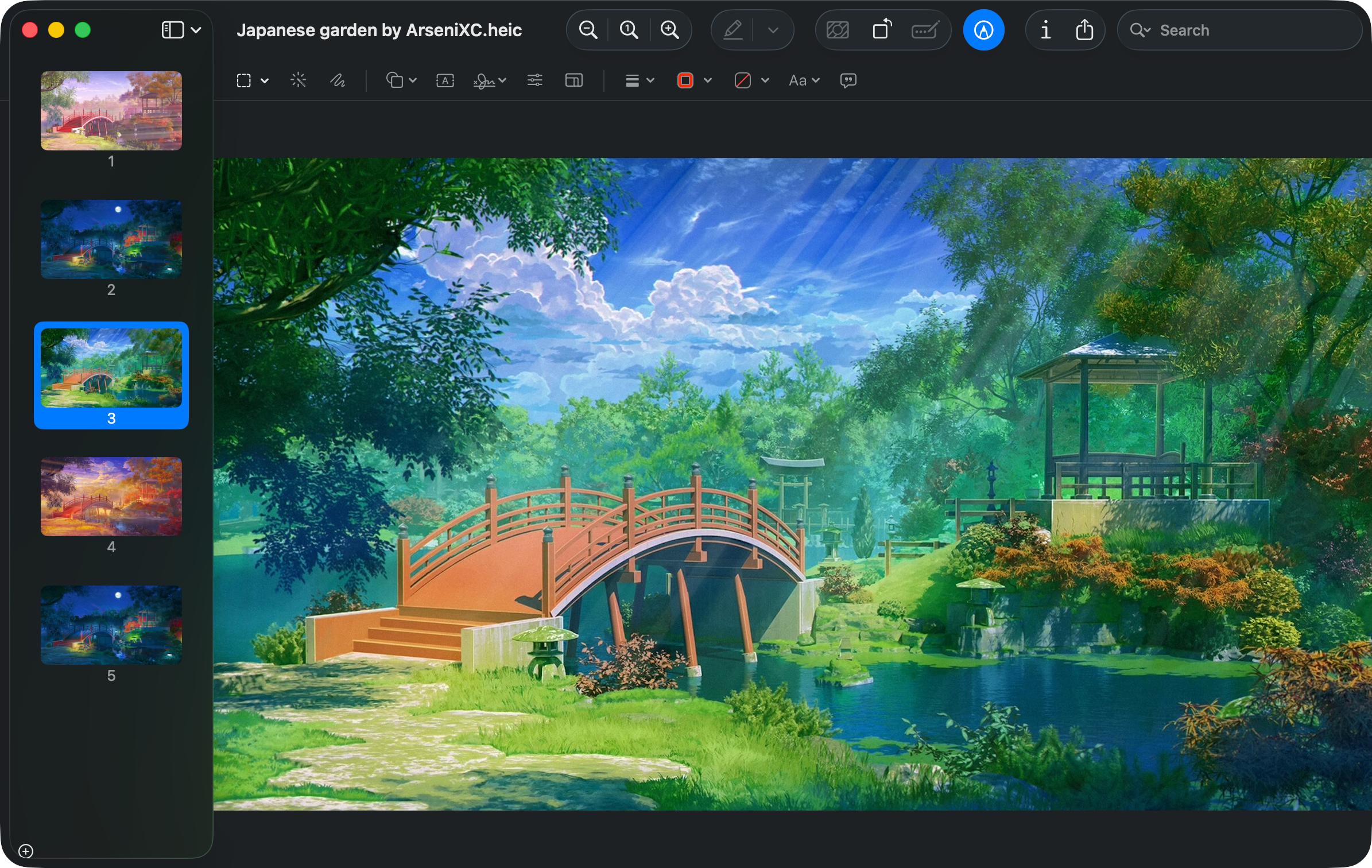Click the Share button
This screenshot has height=868, width=1372.
click(1084, 30)
